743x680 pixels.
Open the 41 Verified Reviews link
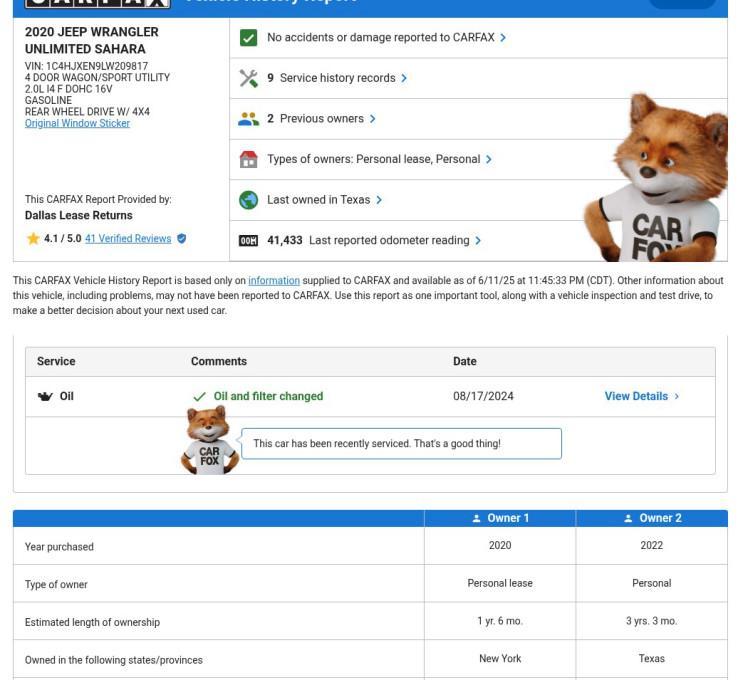(x=128, y=238)
